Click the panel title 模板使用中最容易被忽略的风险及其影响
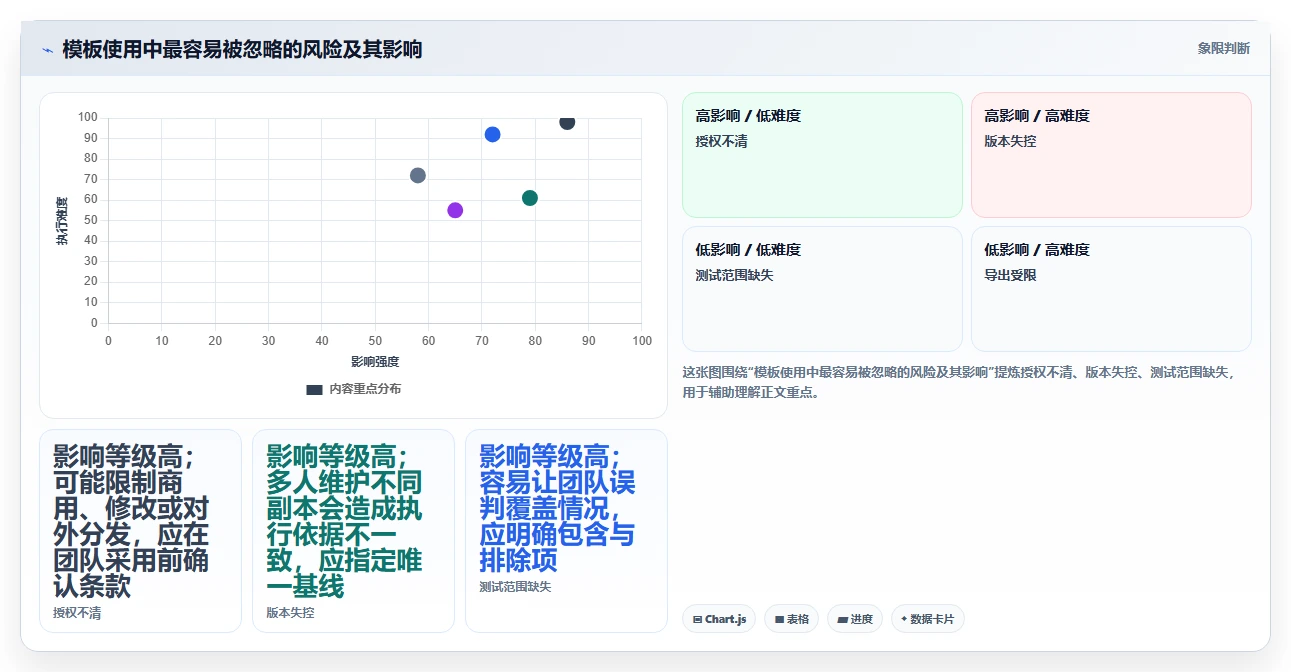Screen dimensions: 1291x672 pos(242,49)
